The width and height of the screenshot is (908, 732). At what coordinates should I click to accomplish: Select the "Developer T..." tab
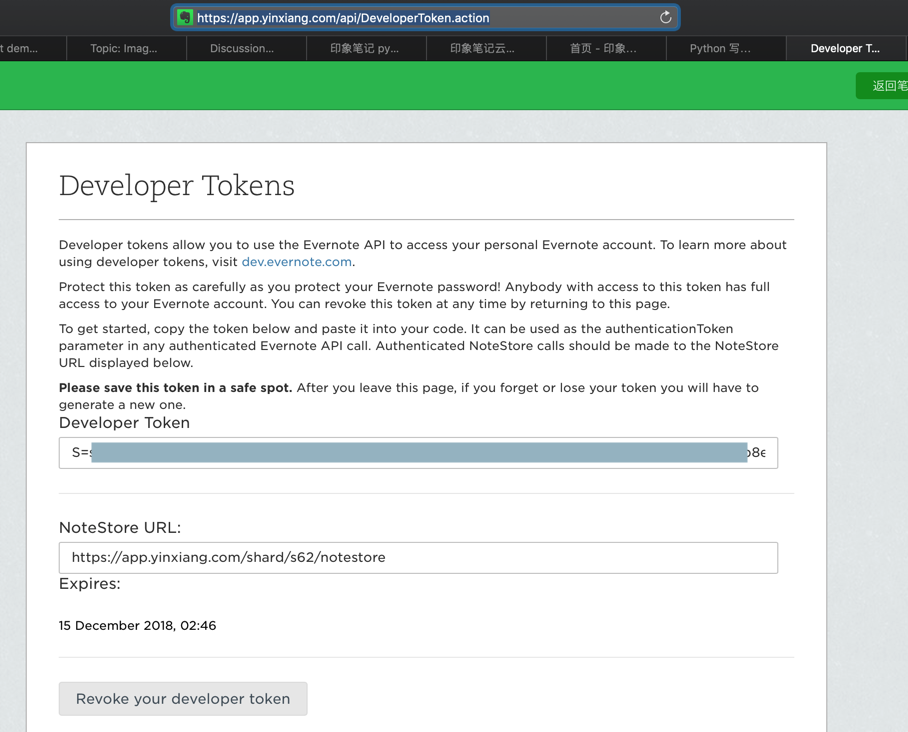(x=845, y=48)
